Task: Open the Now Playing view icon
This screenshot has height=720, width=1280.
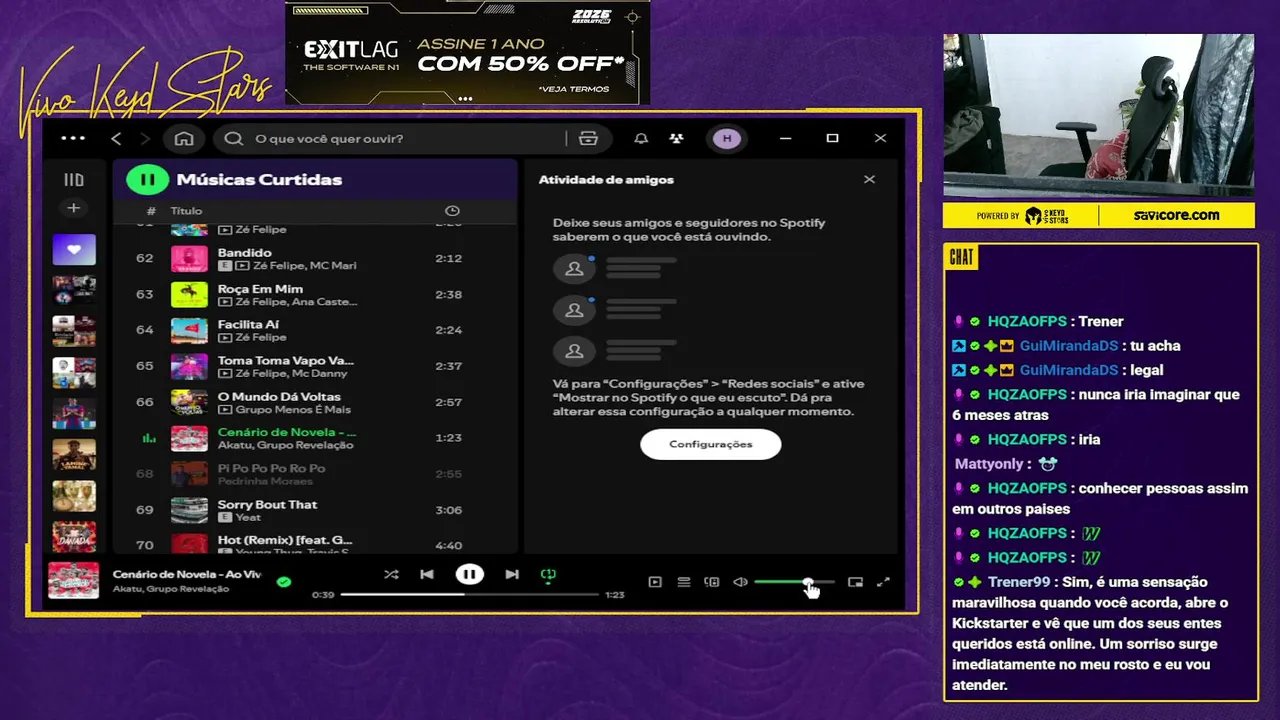Action: [x=655, y=582]
